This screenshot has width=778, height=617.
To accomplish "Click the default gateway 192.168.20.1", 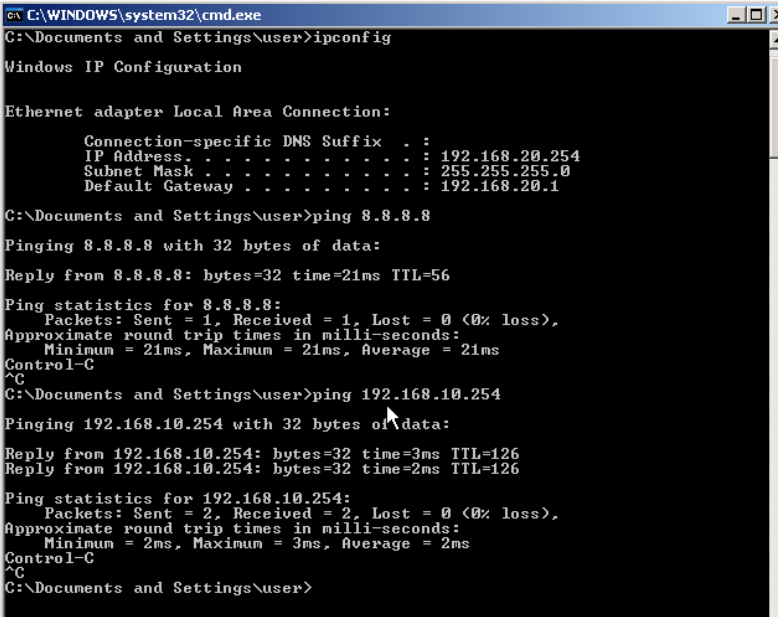I will click(500, 186).
